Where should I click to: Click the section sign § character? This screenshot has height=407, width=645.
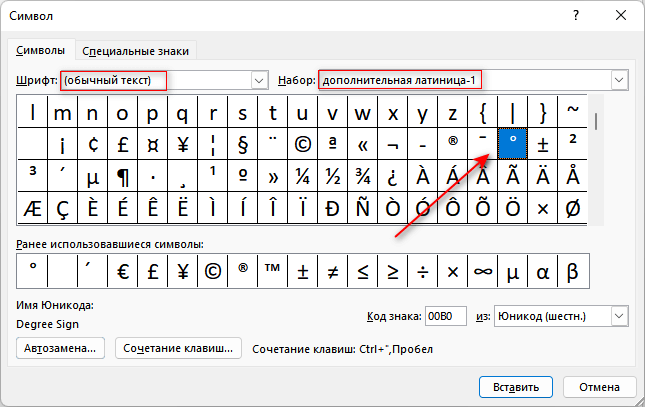pos(243,143)
